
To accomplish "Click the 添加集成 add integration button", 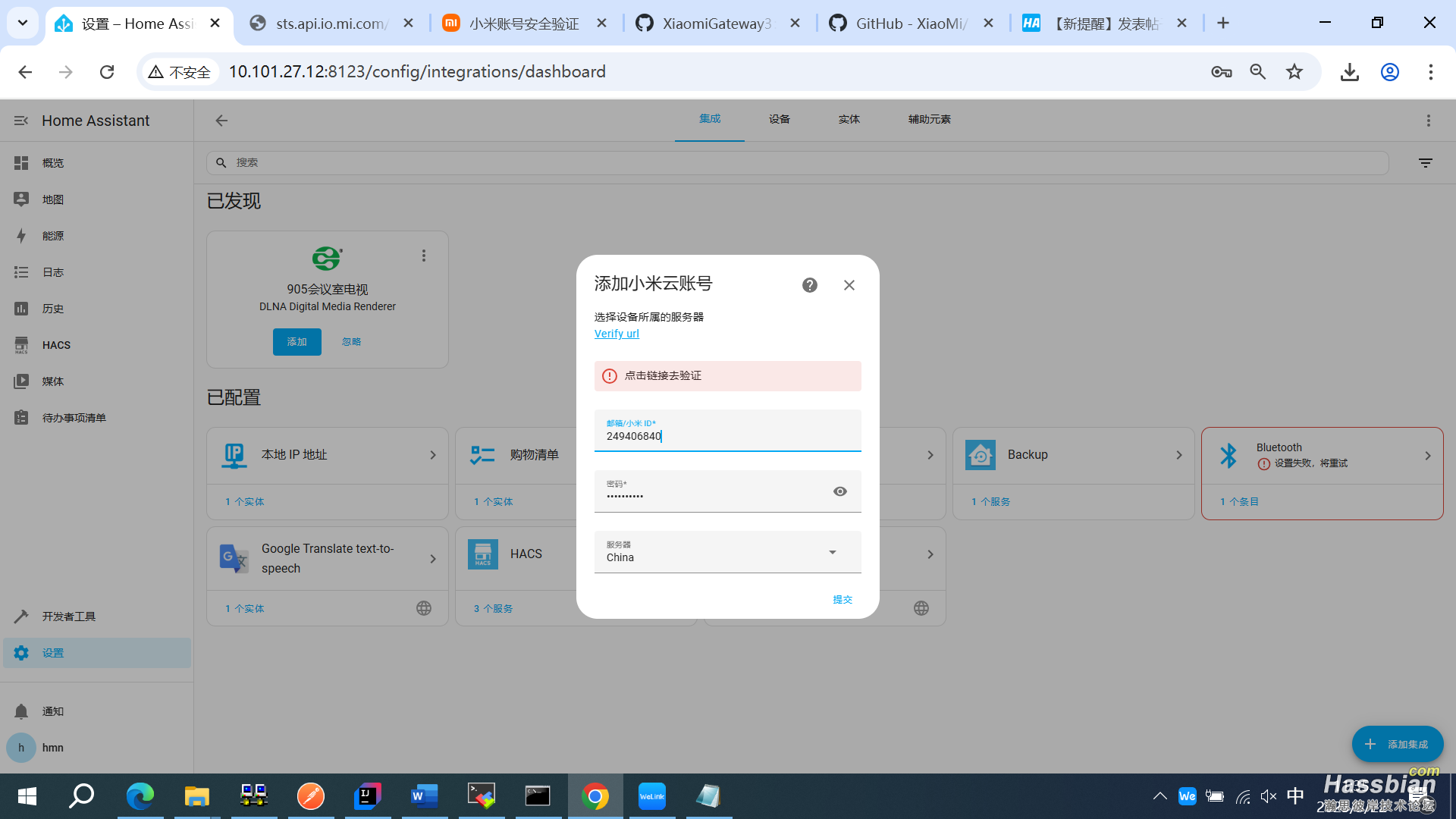I will click(x=1398, y=745).
